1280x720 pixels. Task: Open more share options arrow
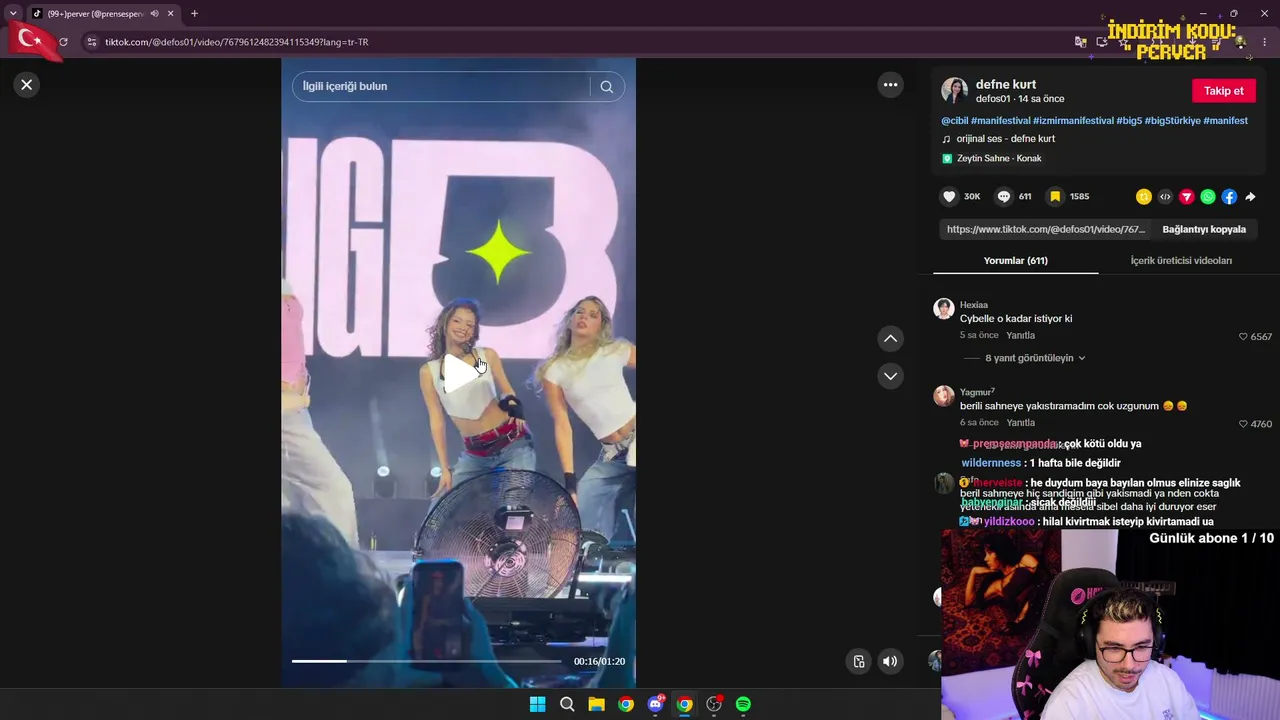pos(1250,197)
